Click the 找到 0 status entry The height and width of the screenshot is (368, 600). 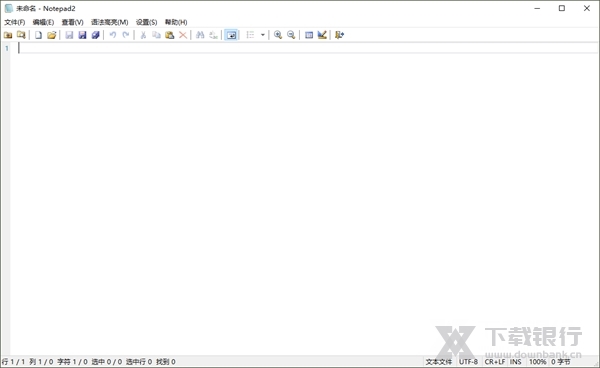tap(166, 362)
